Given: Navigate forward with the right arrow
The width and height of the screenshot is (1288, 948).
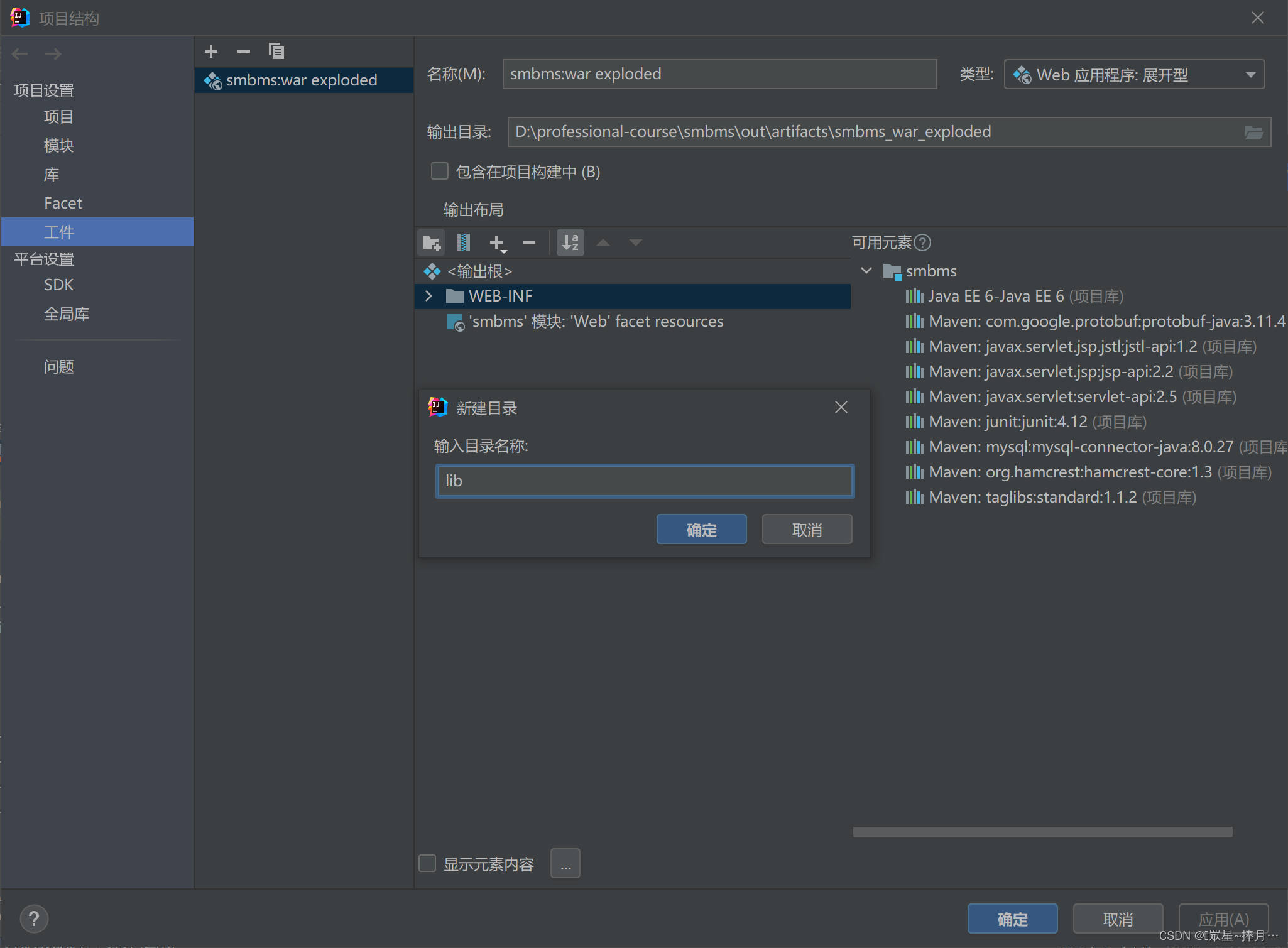Looking at the screenshot, I should [53, 54].
